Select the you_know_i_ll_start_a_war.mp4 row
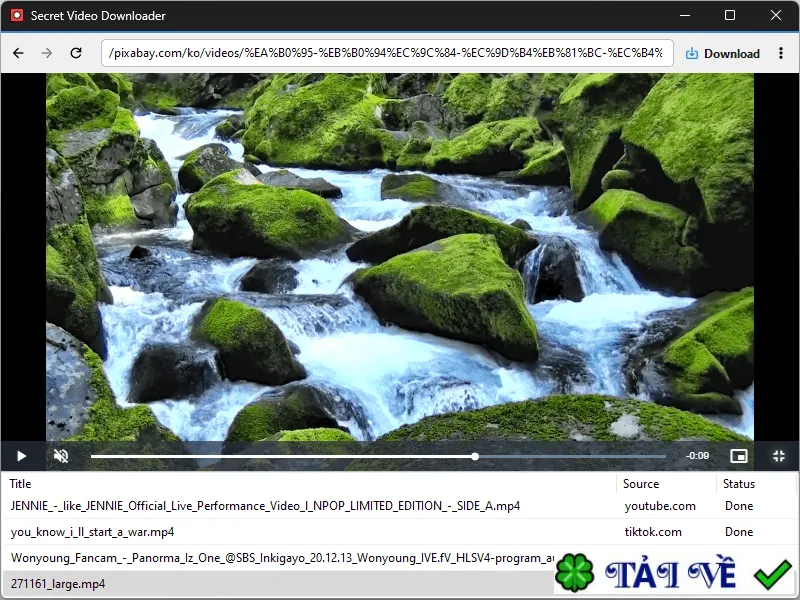Image resolution: width=800 pixels, height=600 pixels. coord(399,532)
